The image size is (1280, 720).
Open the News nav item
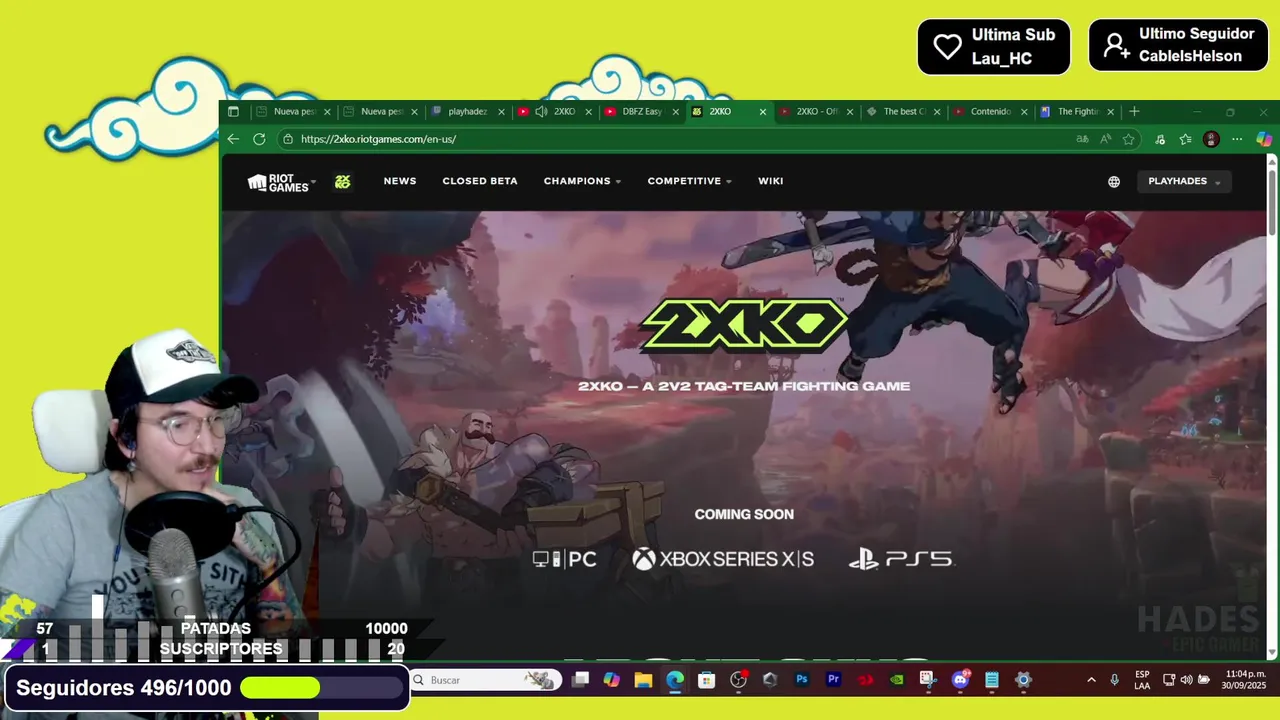[x=400, y=181]
